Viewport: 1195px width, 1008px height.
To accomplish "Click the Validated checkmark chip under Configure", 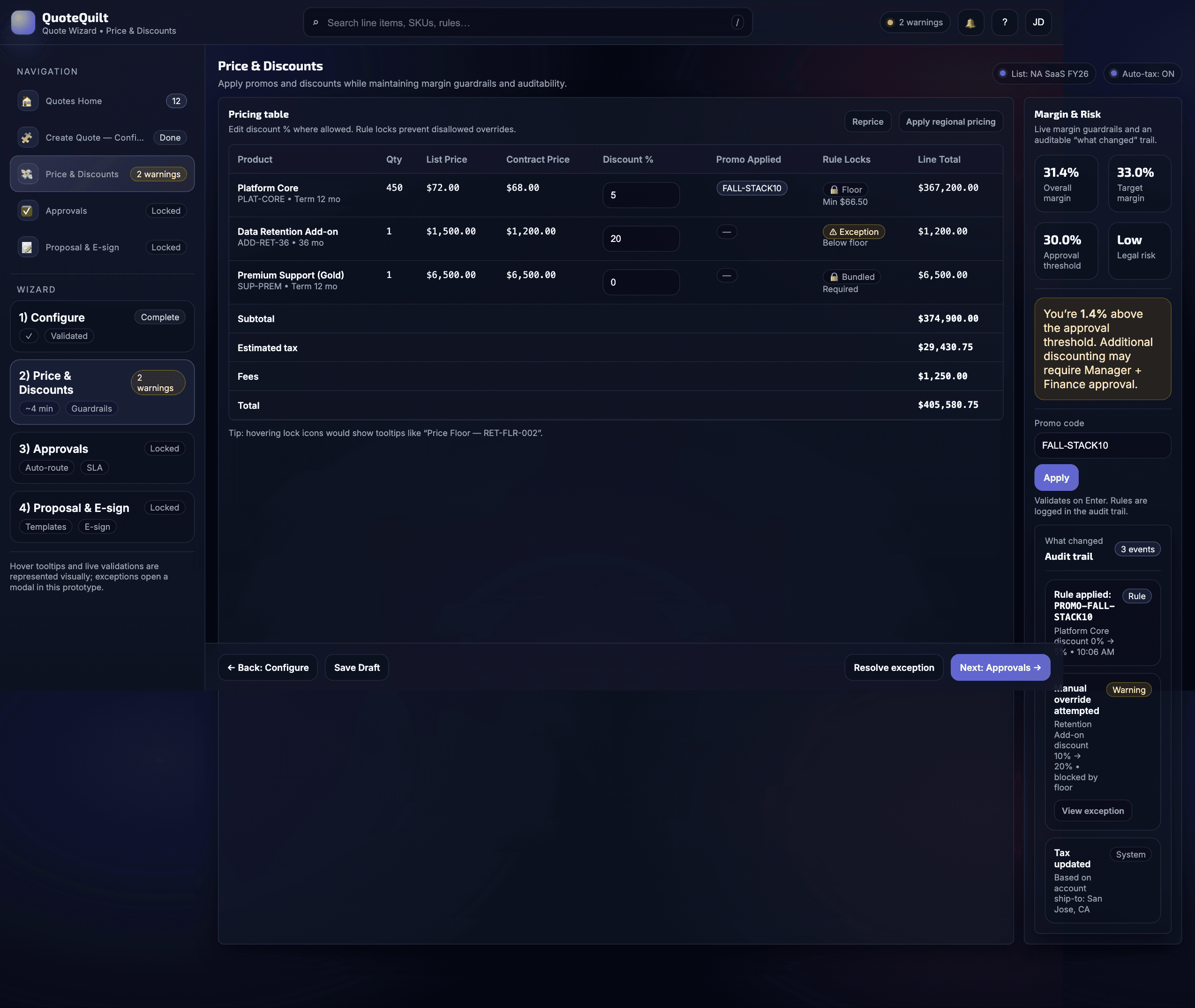I will coord(29,336).
